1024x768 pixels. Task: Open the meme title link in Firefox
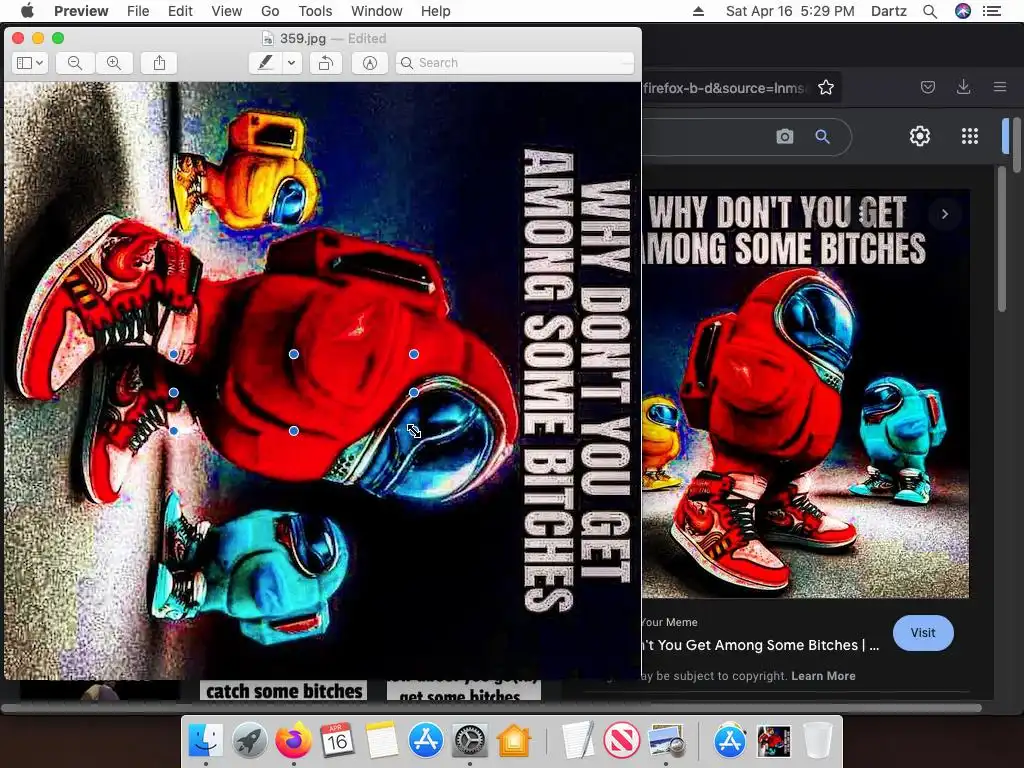pyautogui.click(x=761, y=645)
